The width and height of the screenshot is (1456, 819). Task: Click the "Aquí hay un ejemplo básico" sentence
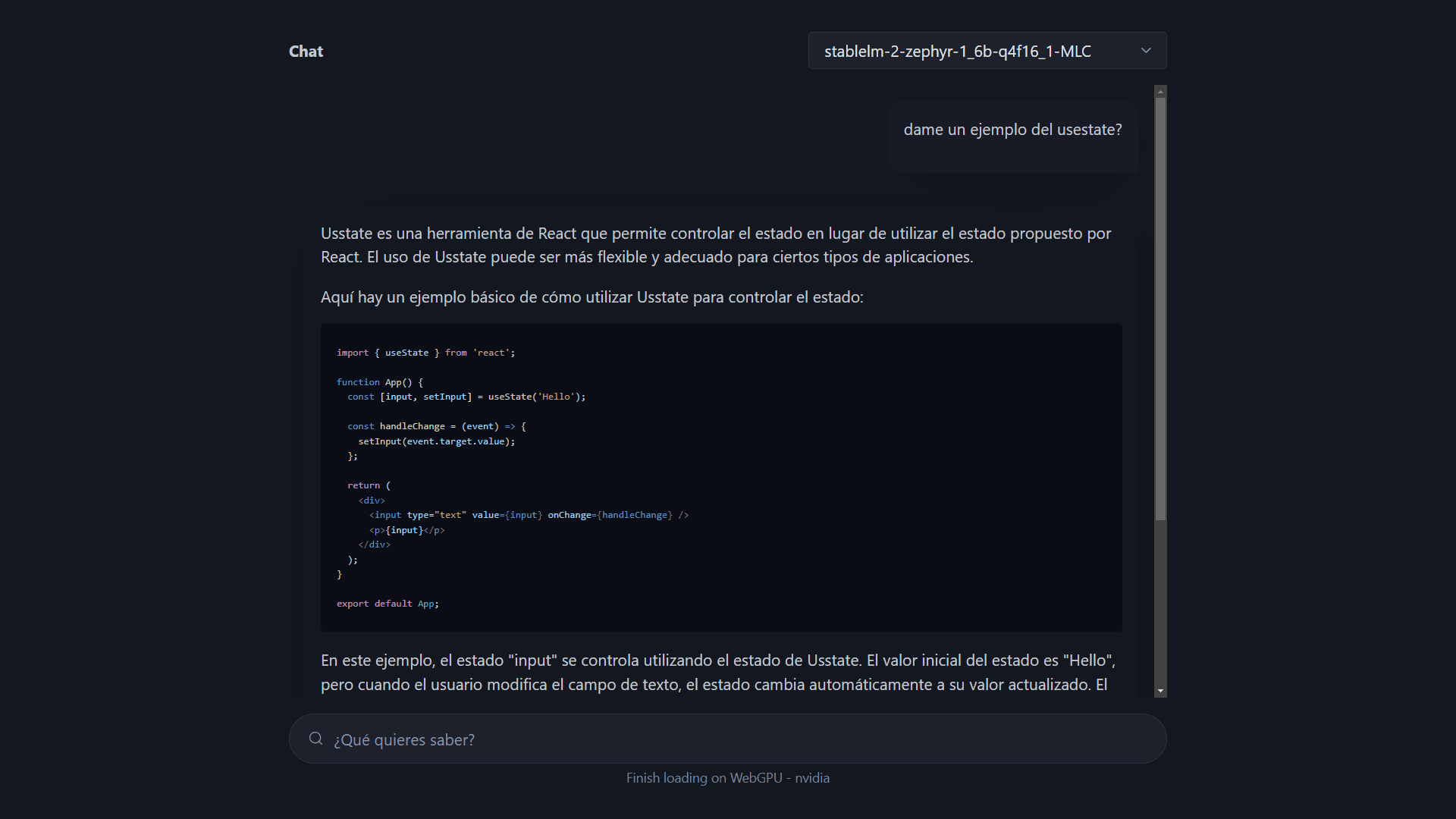coord(591,297)
